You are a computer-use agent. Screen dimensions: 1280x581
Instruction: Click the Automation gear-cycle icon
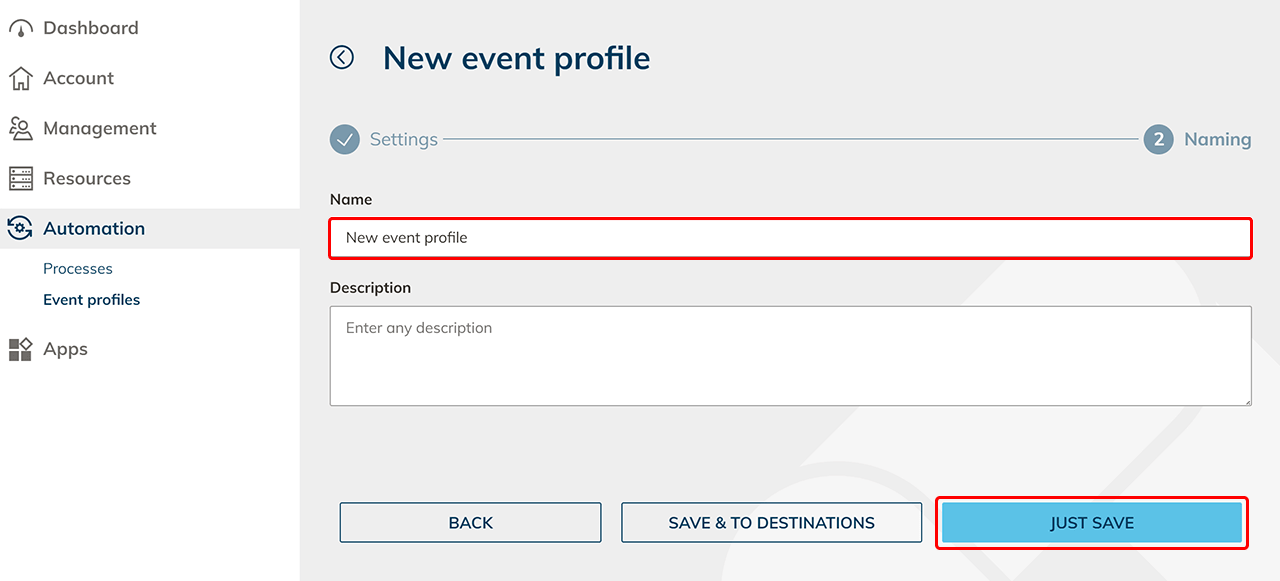(20, 229)
